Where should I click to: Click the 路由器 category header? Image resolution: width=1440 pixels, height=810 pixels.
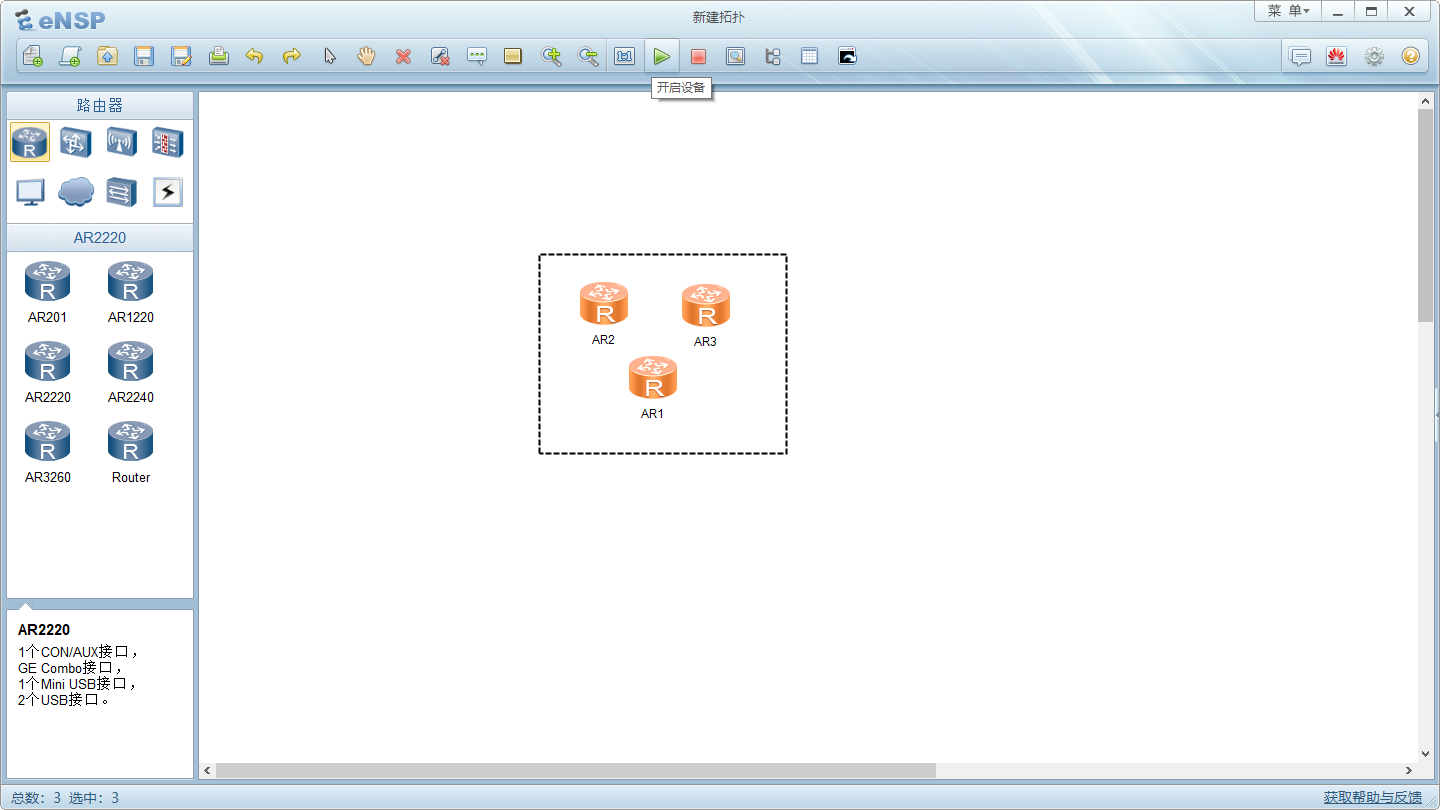[x=100, y=105]
